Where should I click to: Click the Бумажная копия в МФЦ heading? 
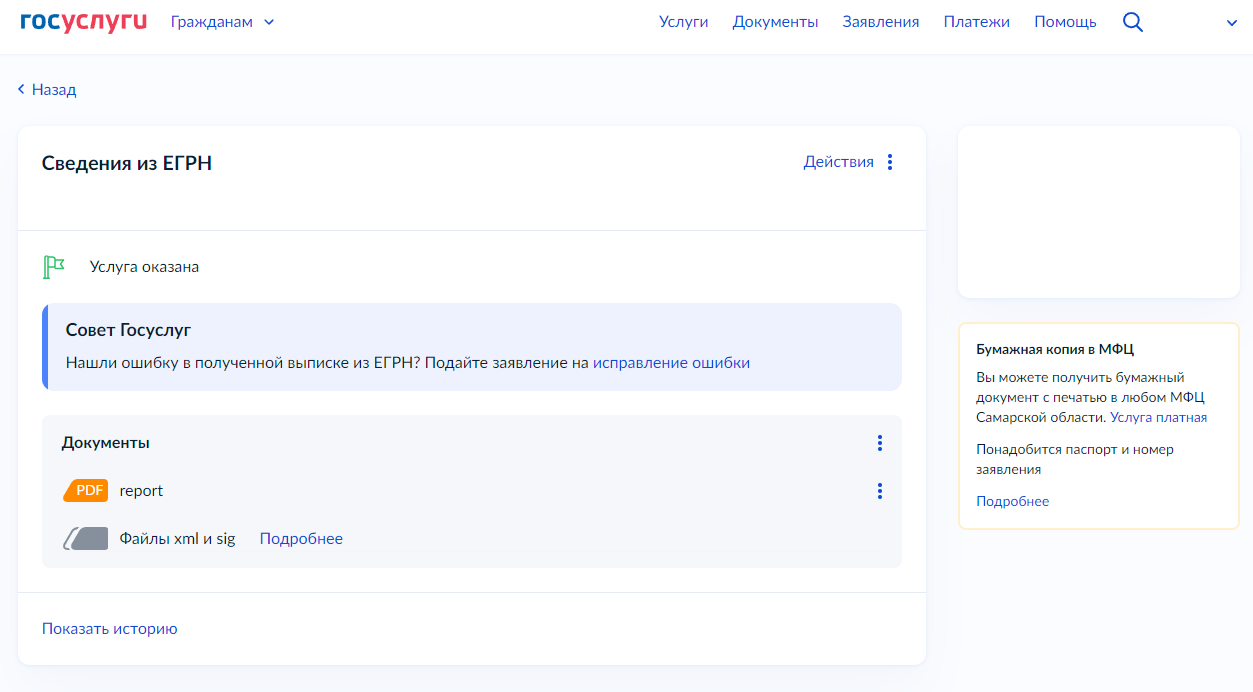pos(1055,350)
